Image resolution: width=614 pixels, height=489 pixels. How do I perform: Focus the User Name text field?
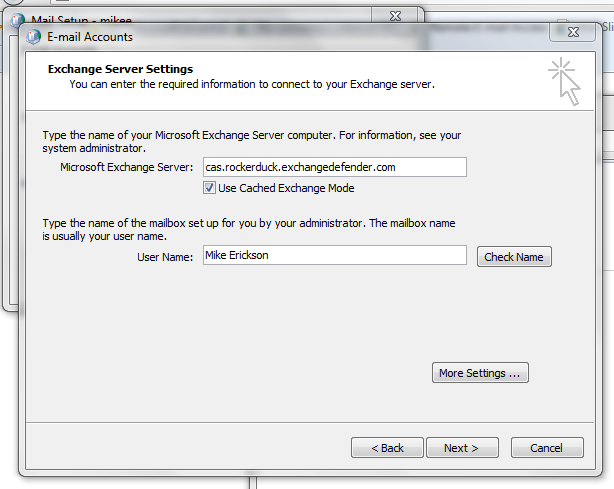coord(335,255)
